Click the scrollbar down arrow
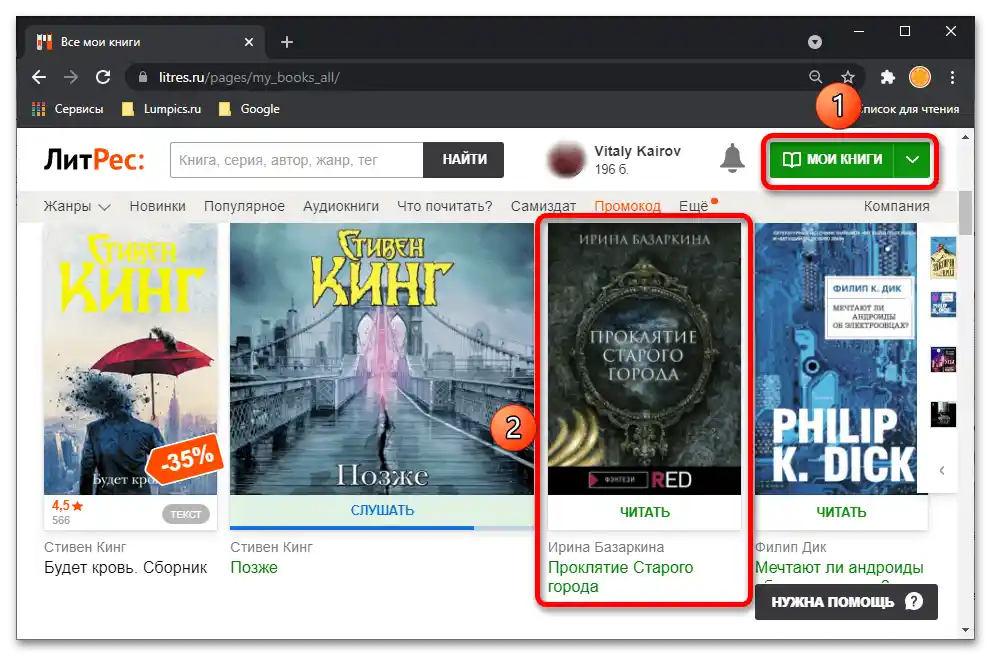The image size is (991, 656). pyautogui.click(x=965, y=629)
